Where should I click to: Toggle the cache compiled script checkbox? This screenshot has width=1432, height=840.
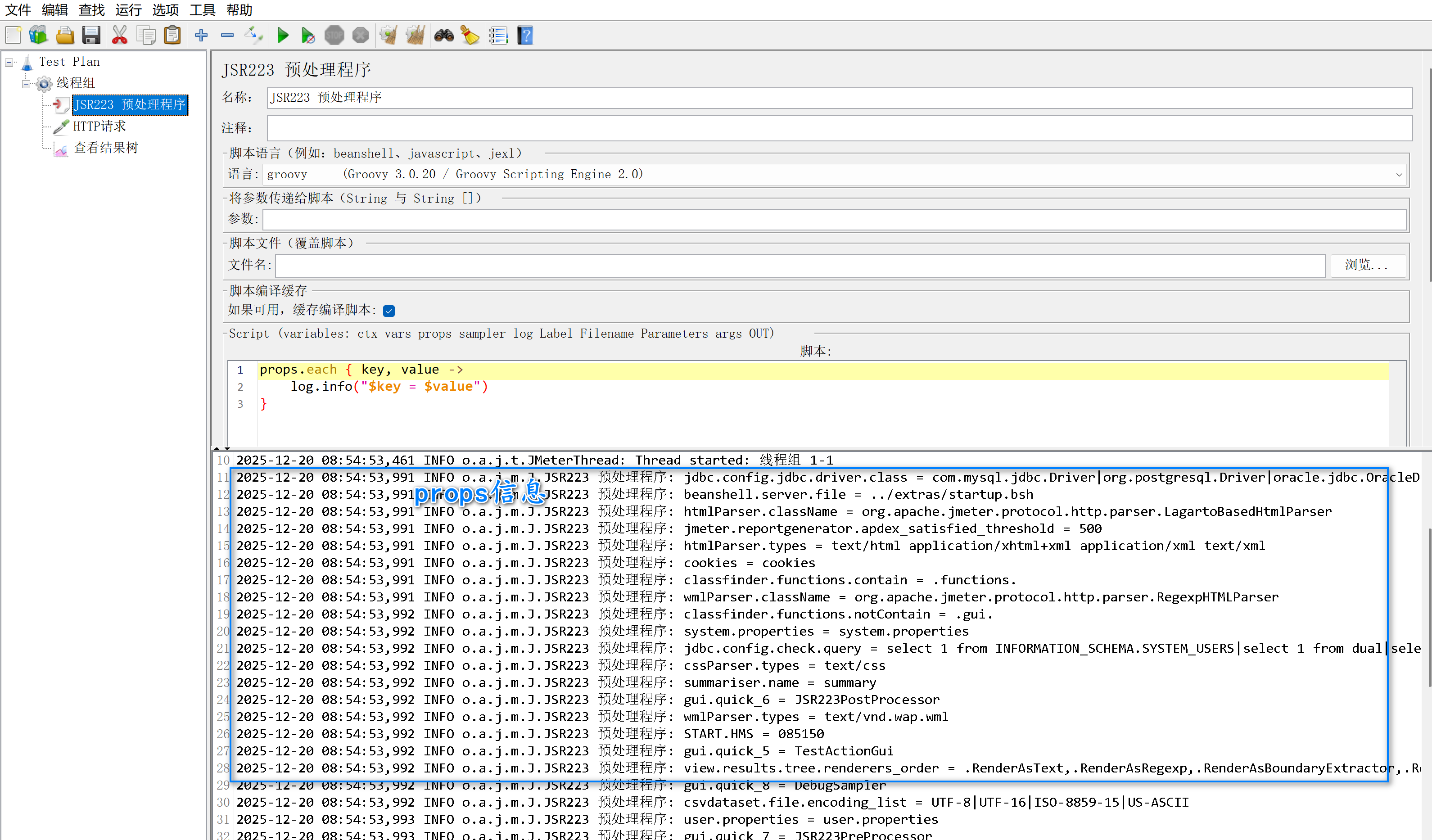point(388,310)
